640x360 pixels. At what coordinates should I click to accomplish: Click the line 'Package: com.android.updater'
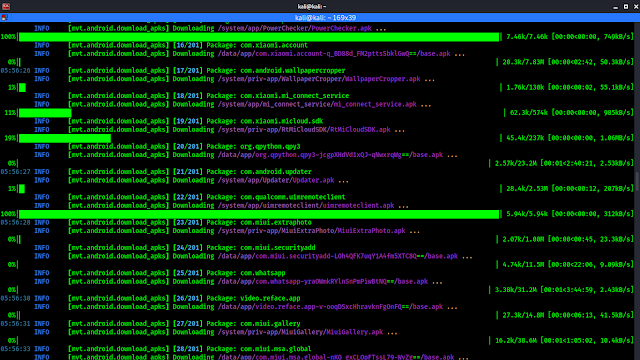pyautogui.click(x=259, y=172)
